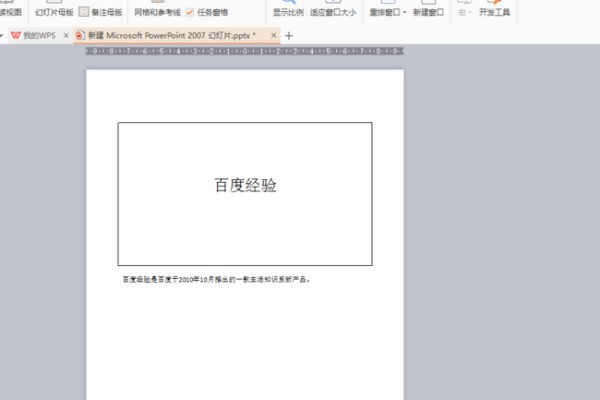The width and height of the screenshot is (600, 400).
Task: Click the presentation file icon on document tab
Action: 80,36
